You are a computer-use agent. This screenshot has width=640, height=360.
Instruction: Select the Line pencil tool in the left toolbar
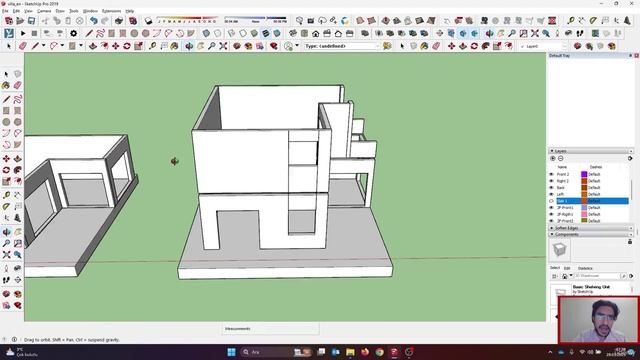coord(6,99)
